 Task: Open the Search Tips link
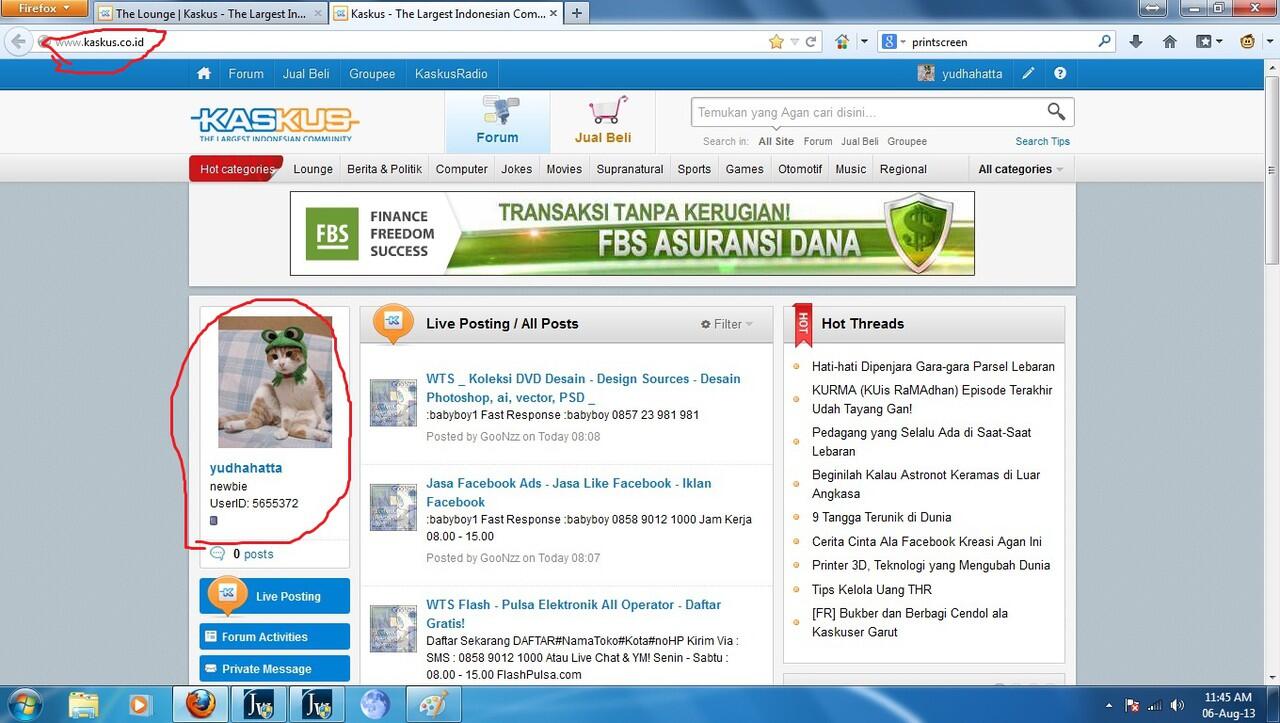click(x=1042, y=142)
